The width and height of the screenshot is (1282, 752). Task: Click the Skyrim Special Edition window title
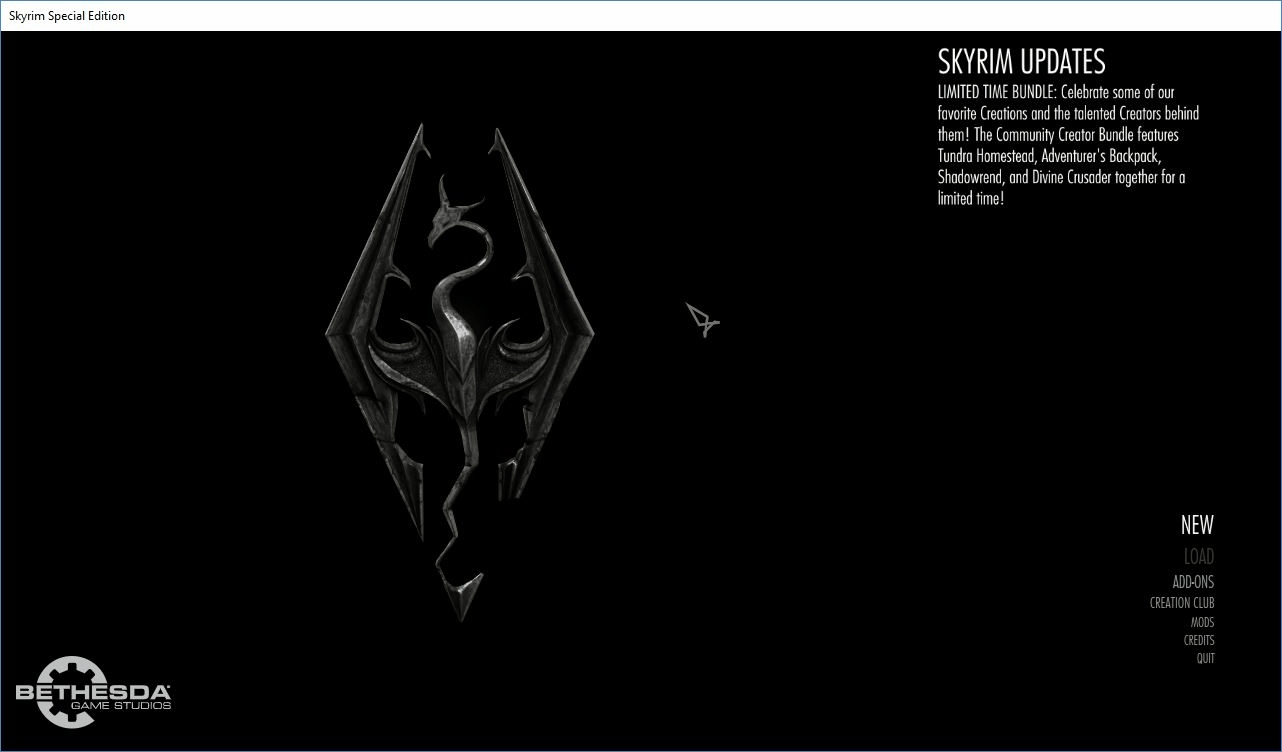(x=67, y=16)
